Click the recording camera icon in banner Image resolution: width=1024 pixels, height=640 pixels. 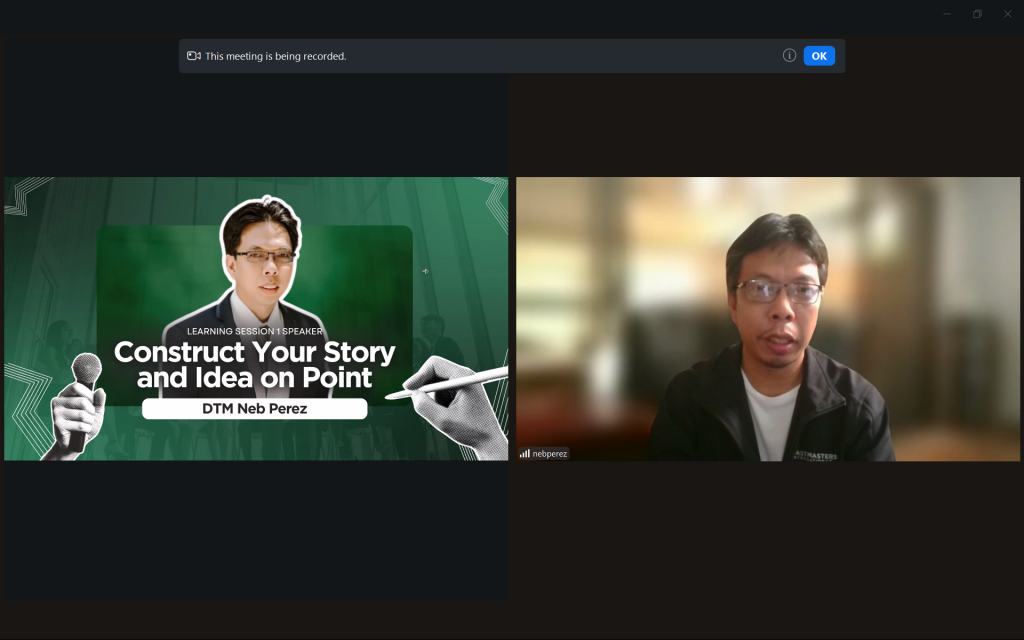194,56
